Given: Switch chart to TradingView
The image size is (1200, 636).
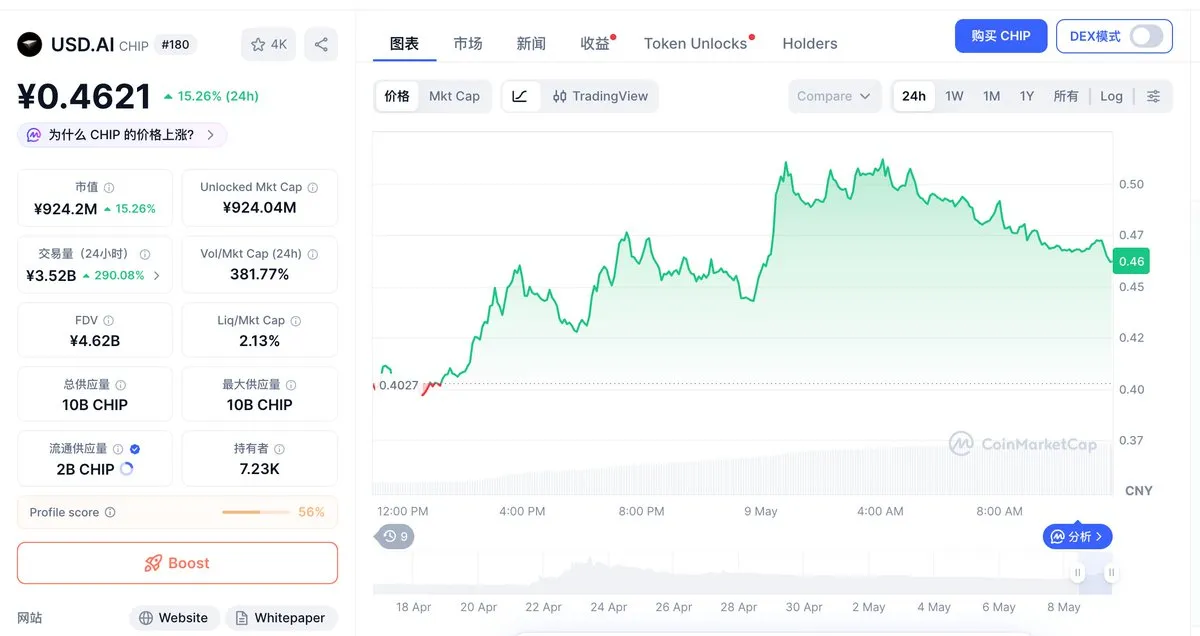Looking at the screenshot, I should pyautogui.click(x=600, y=96).
